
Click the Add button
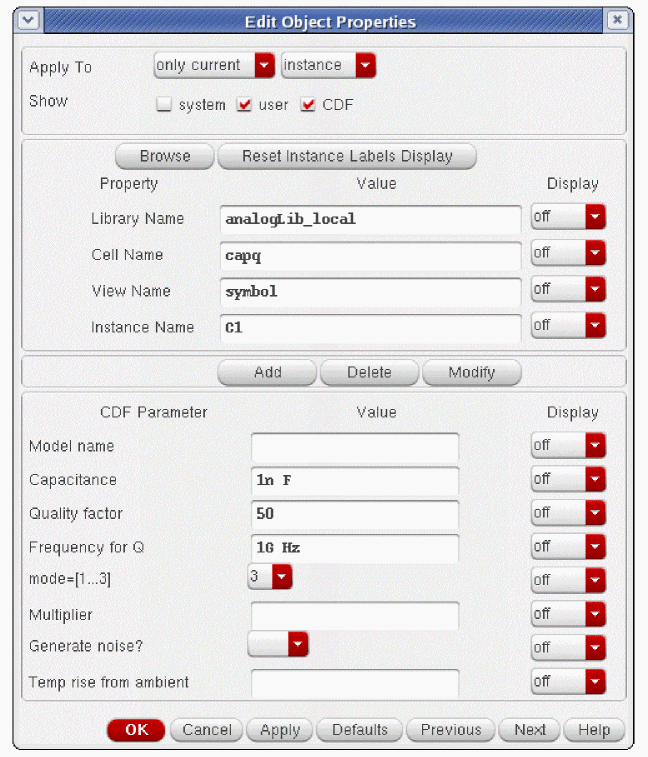(x=268, y=372)
